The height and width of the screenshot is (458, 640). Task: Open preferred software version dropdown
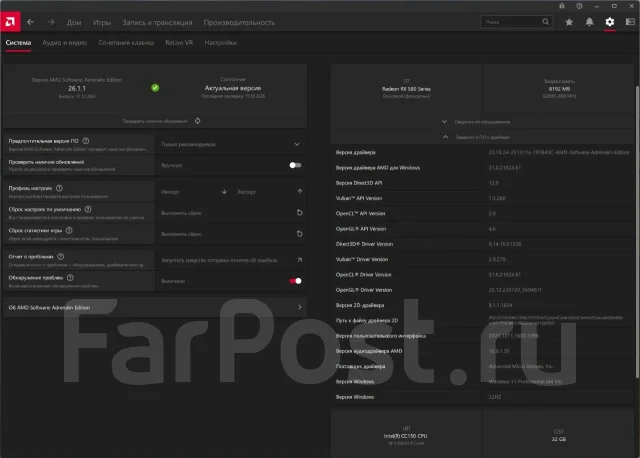click(231, 144)
